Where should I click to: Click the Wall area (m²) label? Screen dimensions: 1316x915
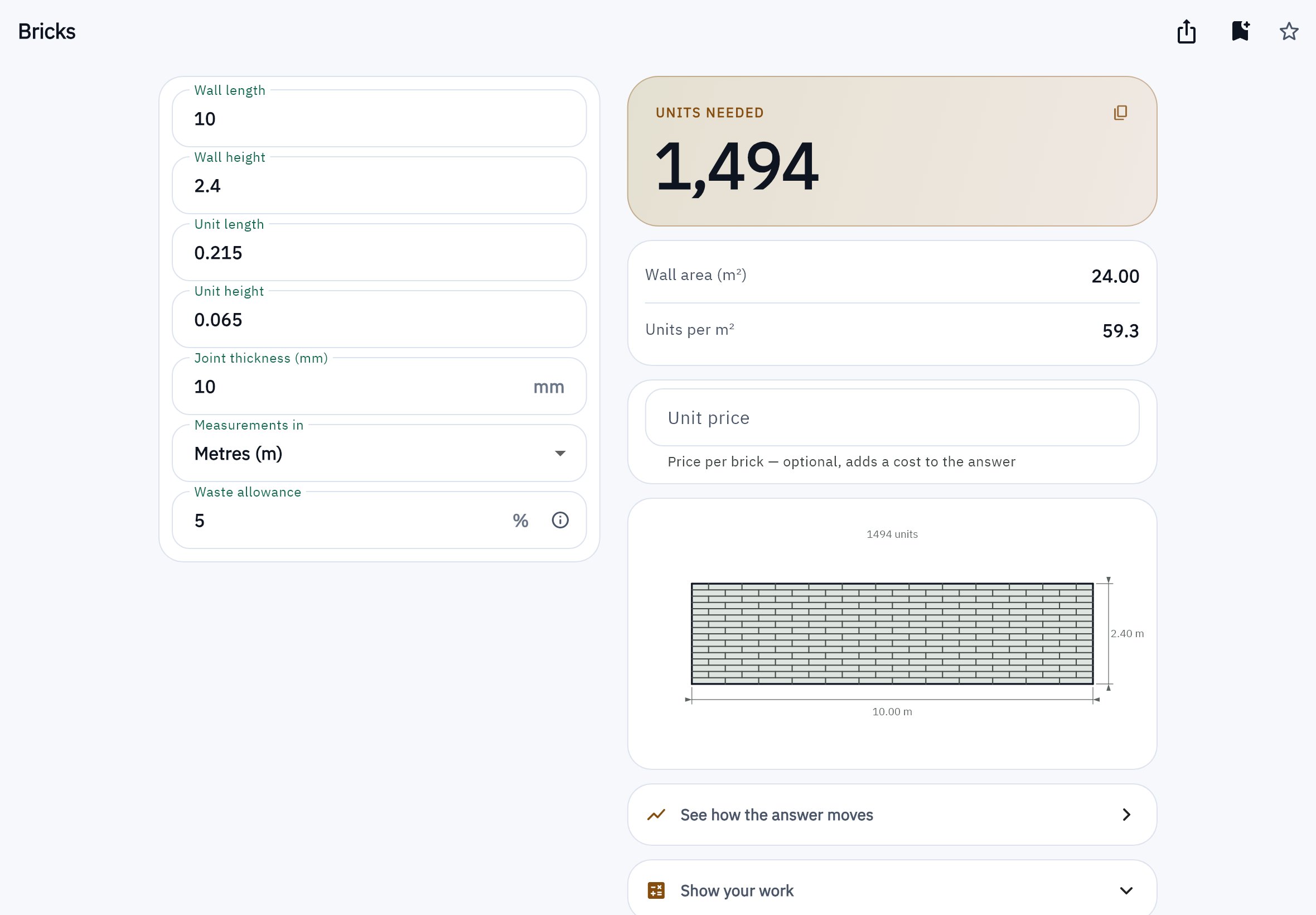coord(695,274)
